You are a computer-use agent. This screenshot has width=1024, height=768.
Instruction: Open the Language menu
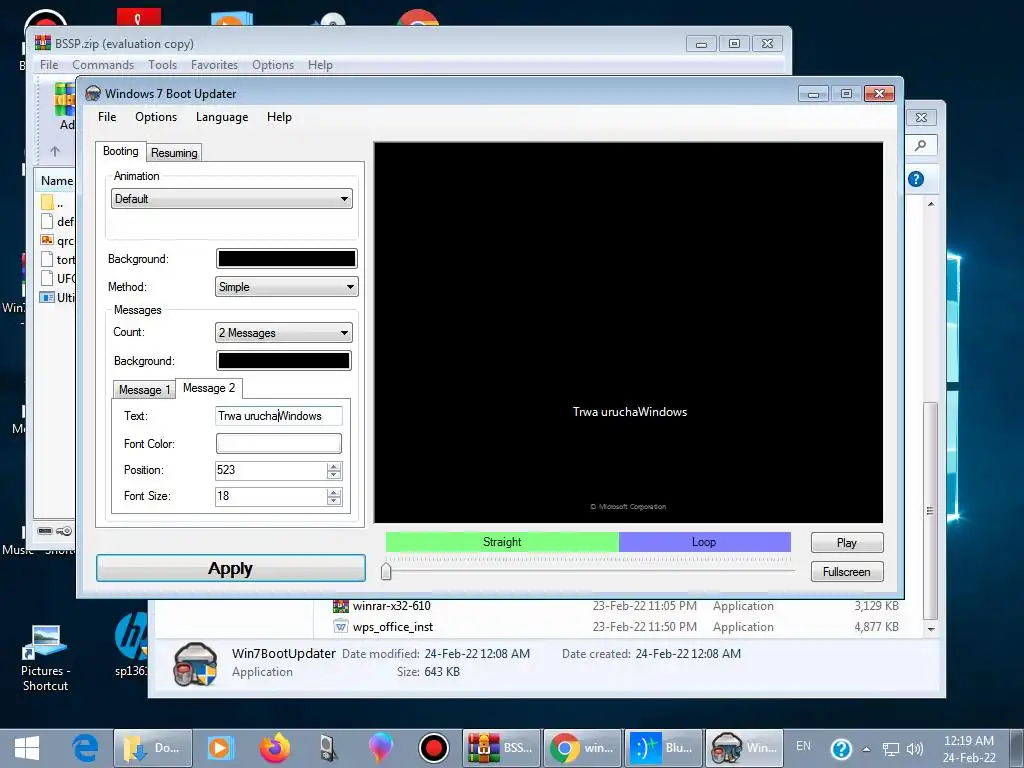point(222,117)
